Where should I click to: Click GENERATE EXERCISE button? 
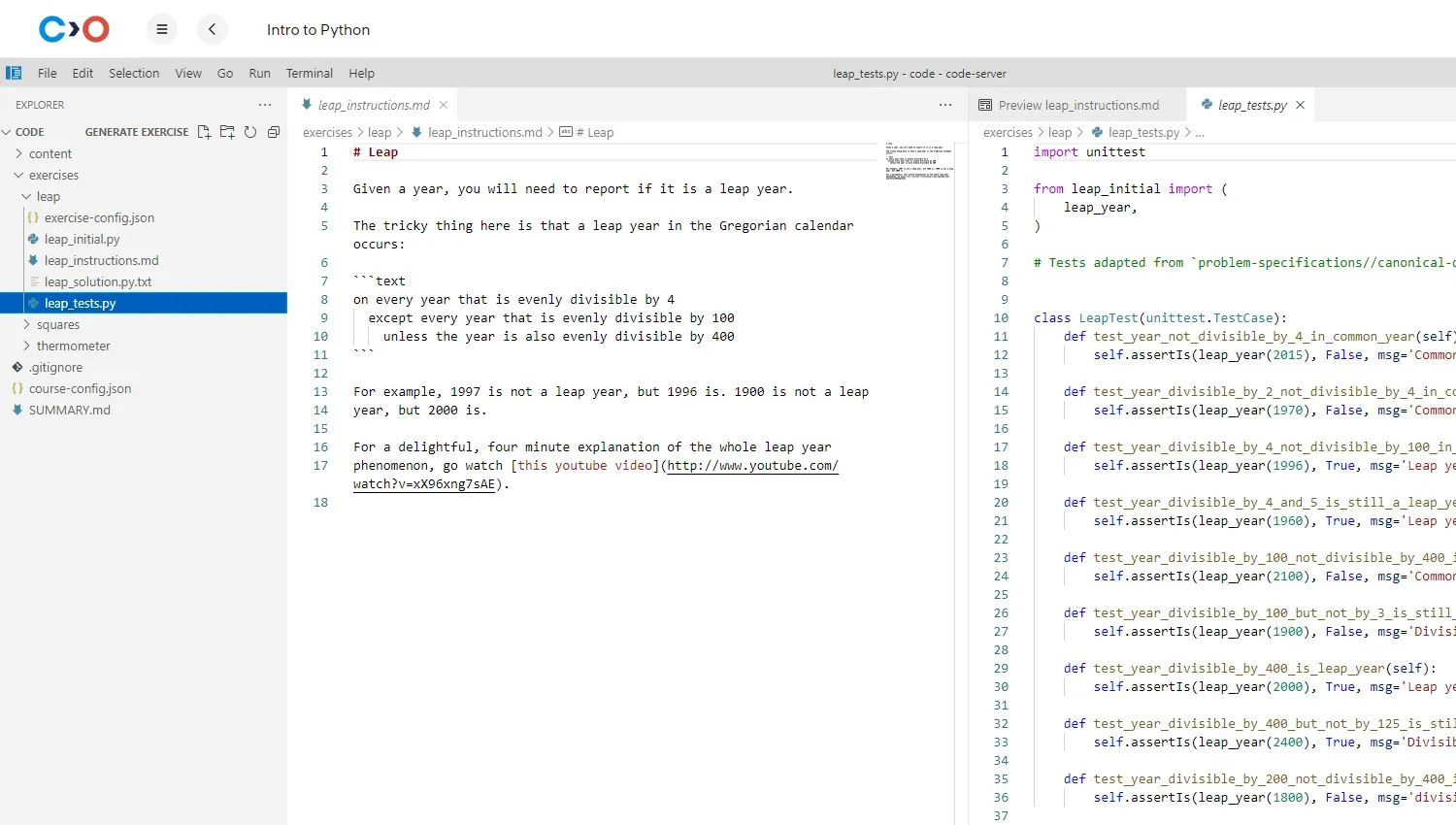point(137,132)
